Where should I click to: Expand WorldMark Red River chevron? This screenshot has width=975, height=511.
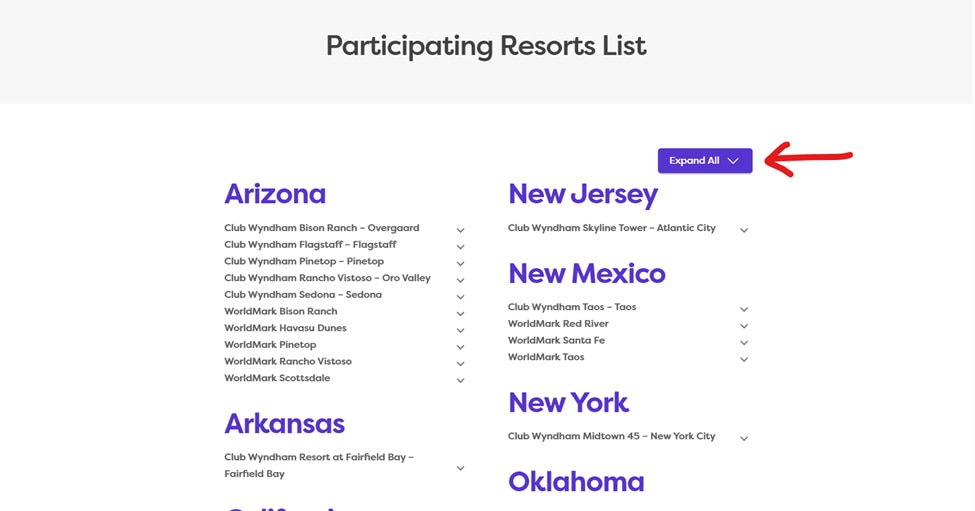click(x=744, y=326)
